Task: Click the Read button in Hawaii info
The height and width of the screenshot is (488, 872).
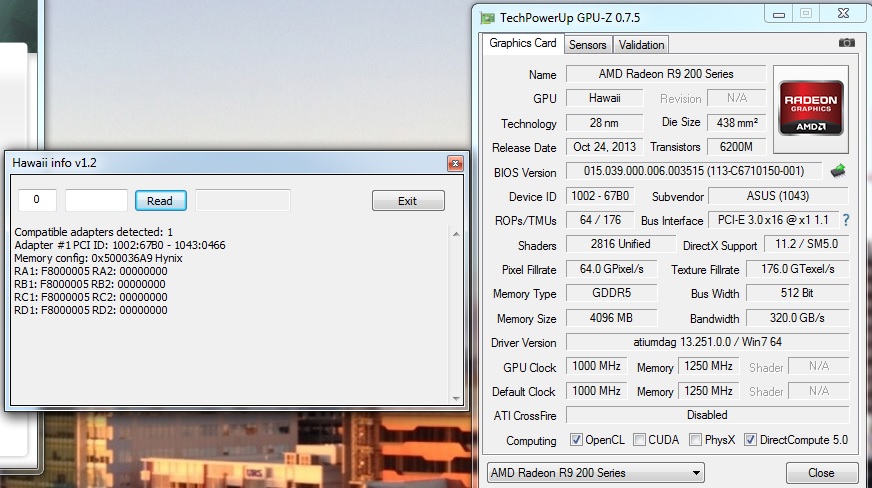Action: point(160,201)
